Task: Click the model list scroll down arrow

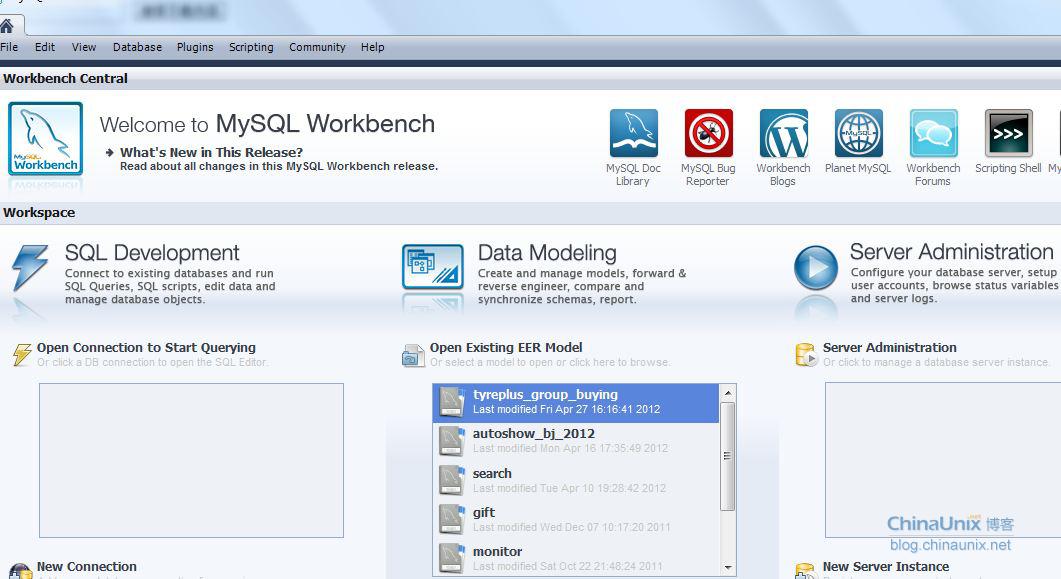Action: point(728,568)
